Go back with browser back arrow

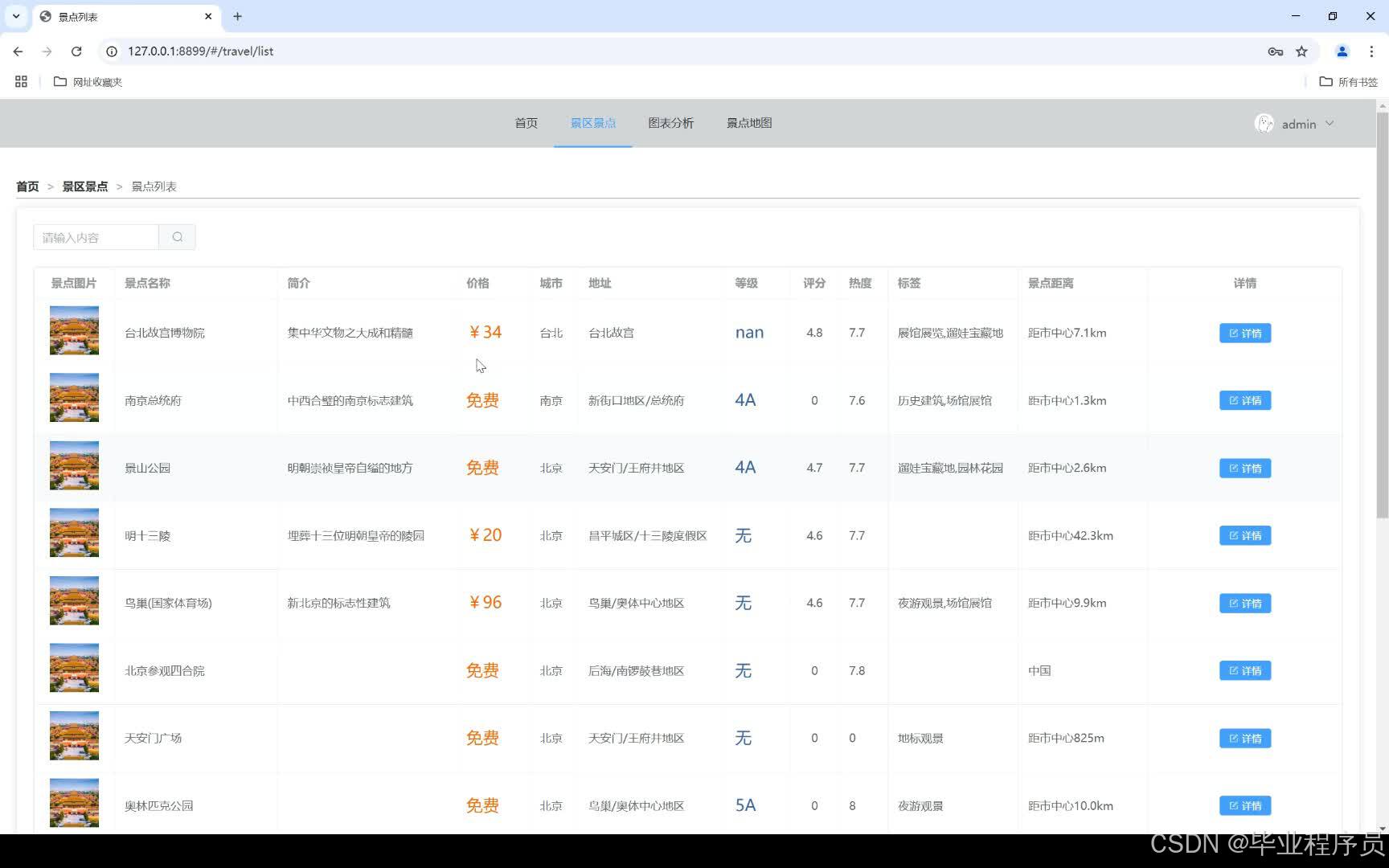(x=18, y=51)
